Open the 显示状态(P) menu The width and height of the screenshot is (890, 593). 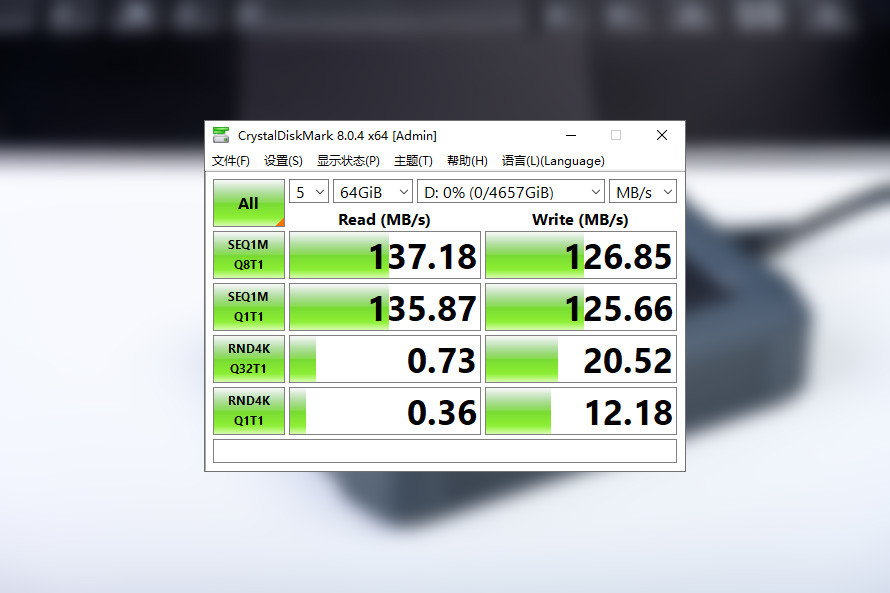click(348, 161)
